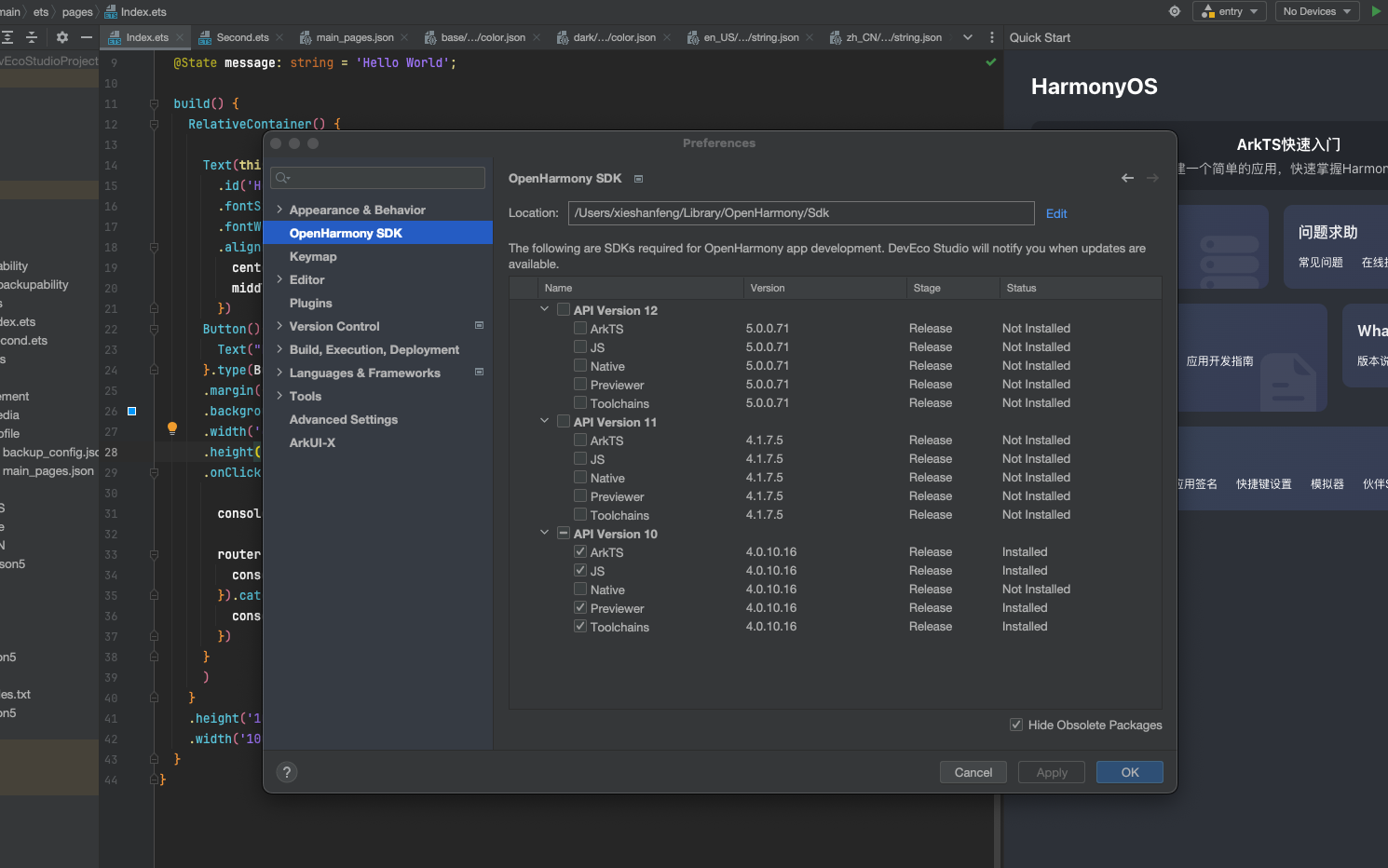Check Native 4.0.10.16 checkbox
The height and width of the screenshot is (868, 1388).
pyautogui.click(x=580, y=590)
